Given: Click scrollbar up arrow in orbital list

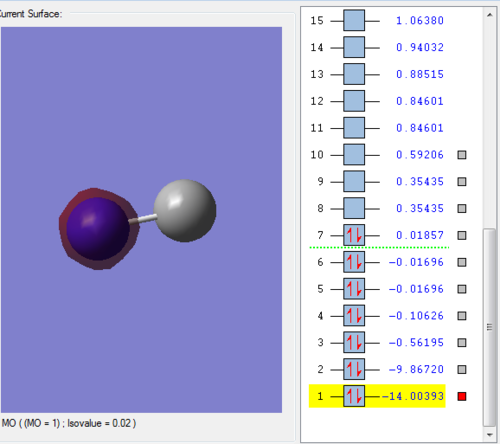Looking at the screenshot, I should pos(489,15).
